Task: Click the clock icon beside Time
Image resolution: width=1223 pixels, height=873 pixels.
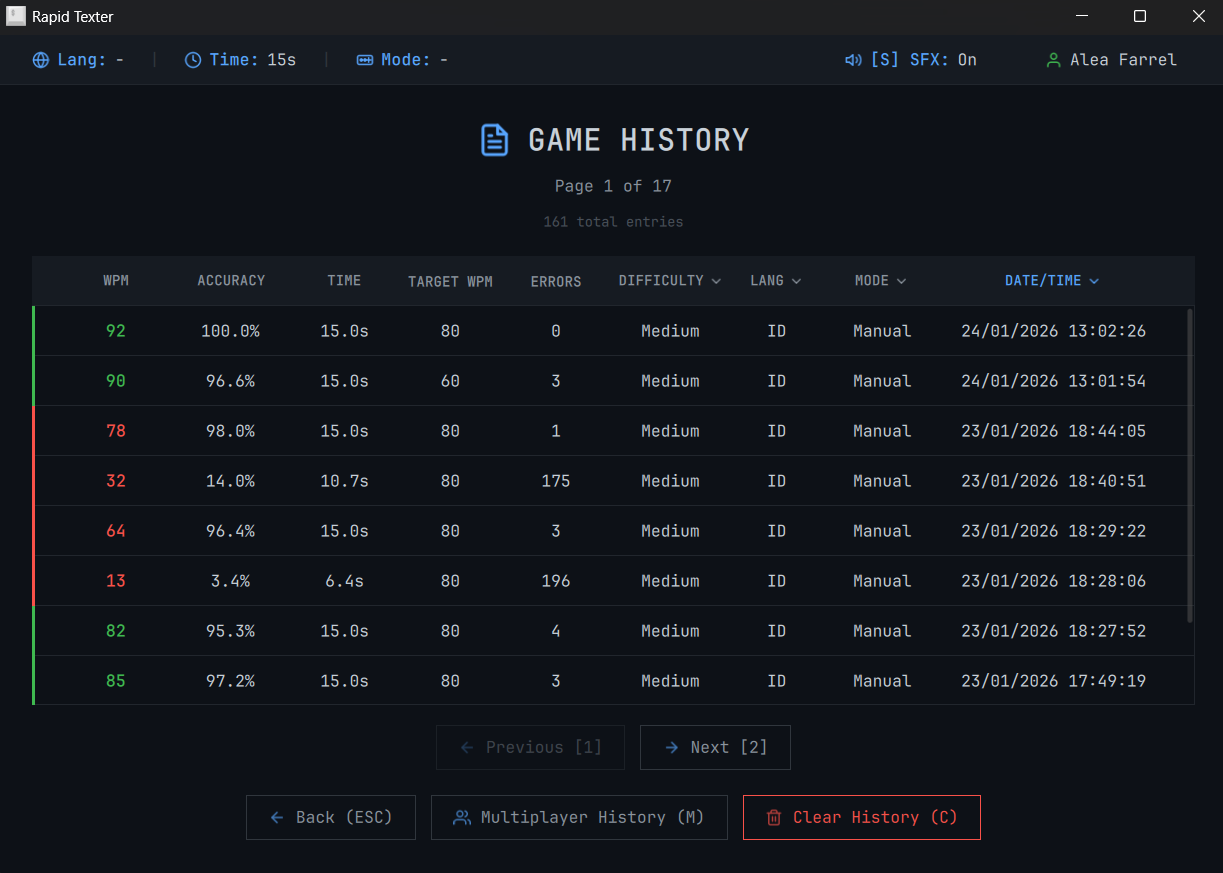Action: [193, 60]
